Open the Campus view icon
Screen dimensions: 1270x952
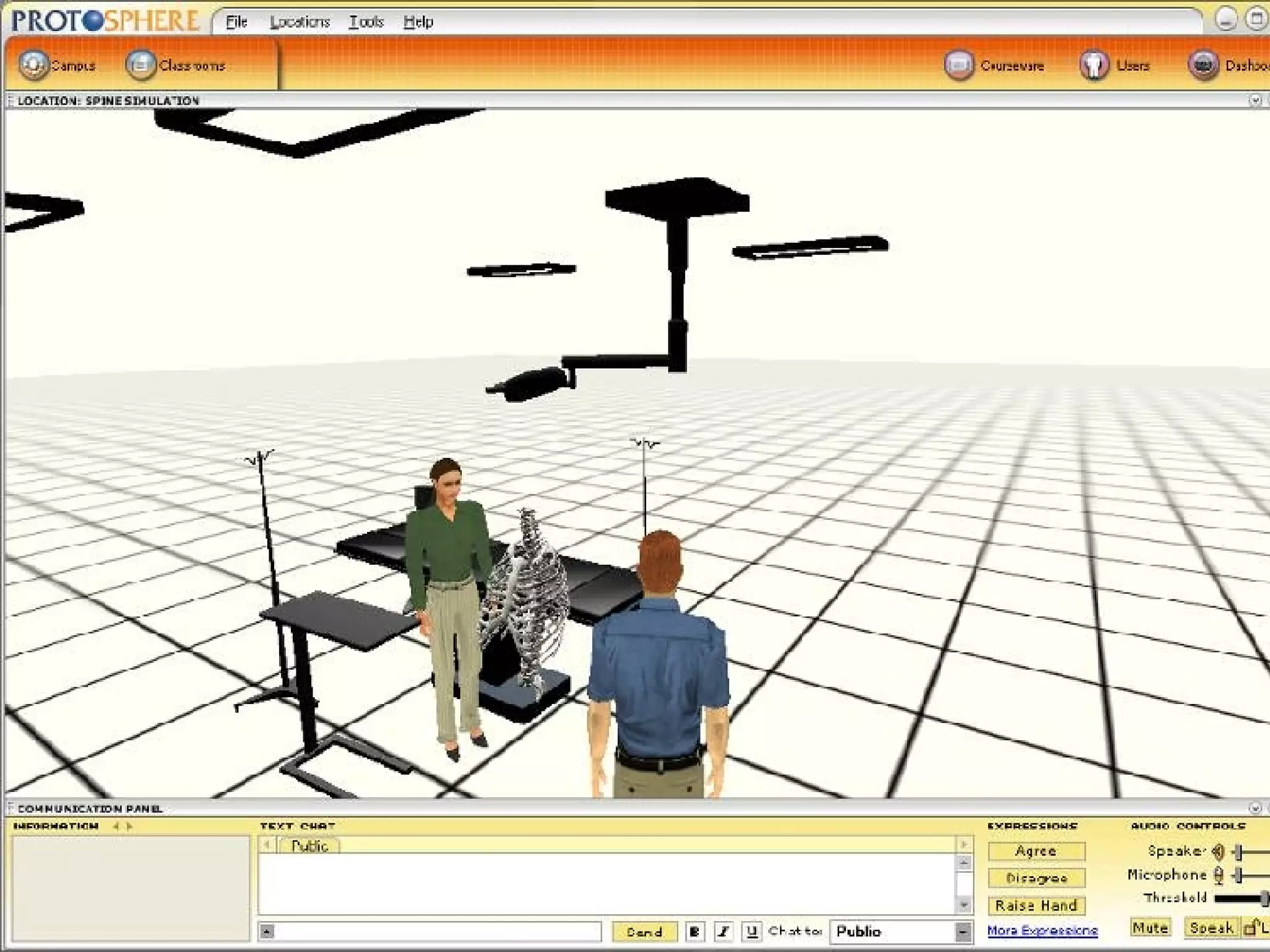tap(33, 65)
